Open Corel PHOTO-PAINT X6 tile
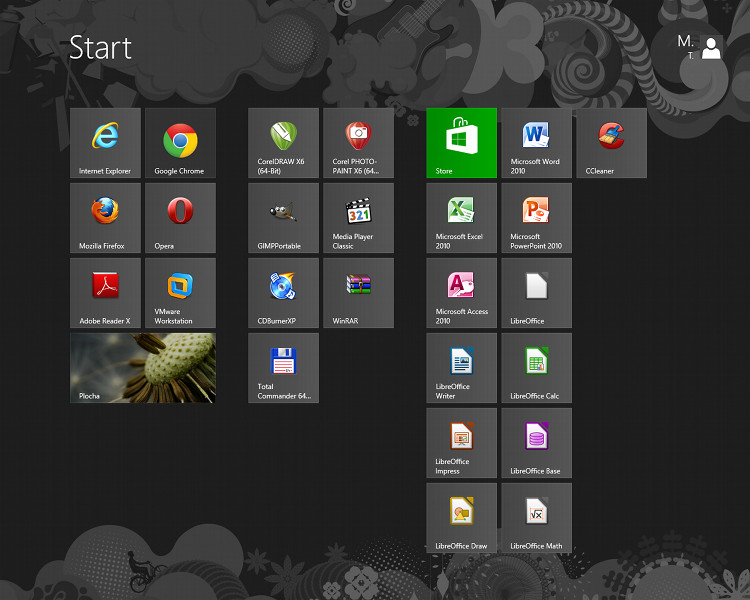 click(x=358, y=143)
